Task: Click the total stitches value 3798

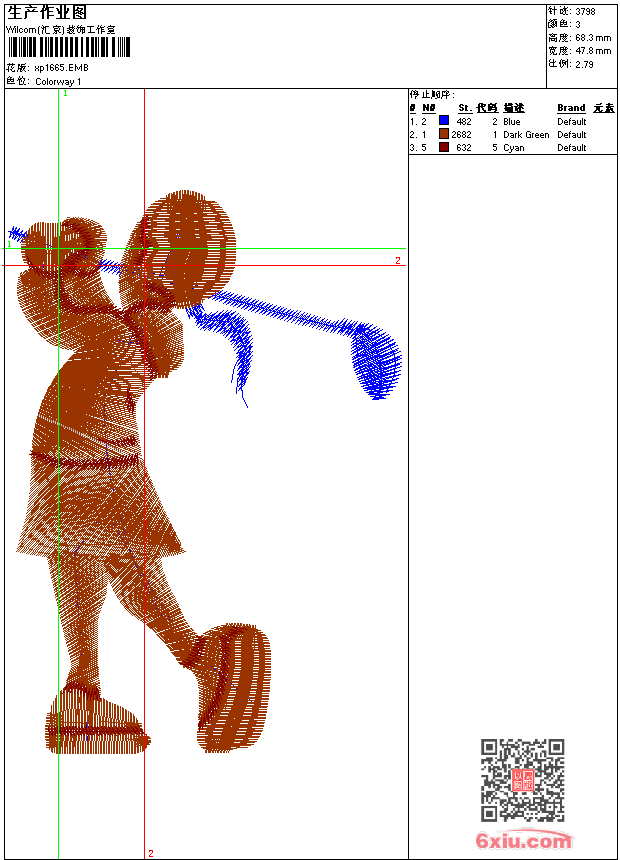Action: coord(585,11)
